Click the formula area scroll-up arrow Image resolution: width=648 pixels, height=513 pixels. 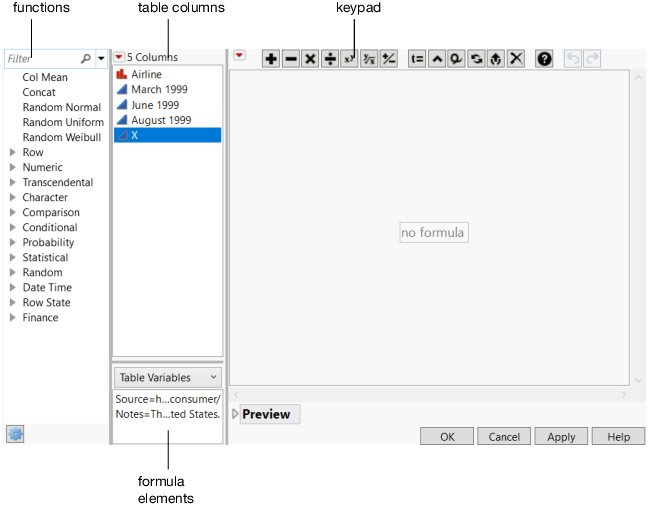pos(638,77)
